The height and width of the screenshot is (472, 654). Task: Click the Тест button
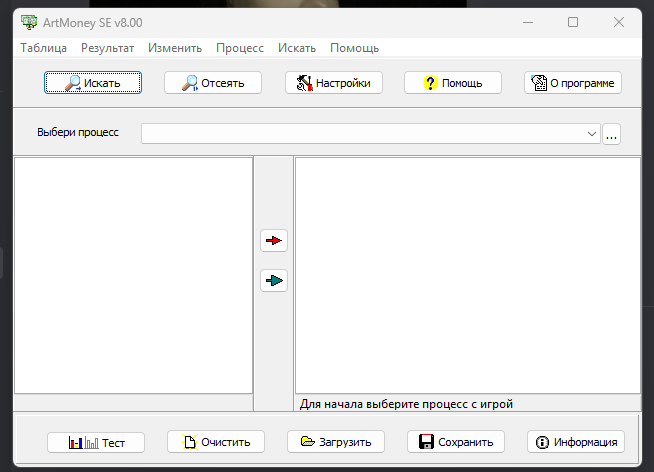click(x=96, y=442)
